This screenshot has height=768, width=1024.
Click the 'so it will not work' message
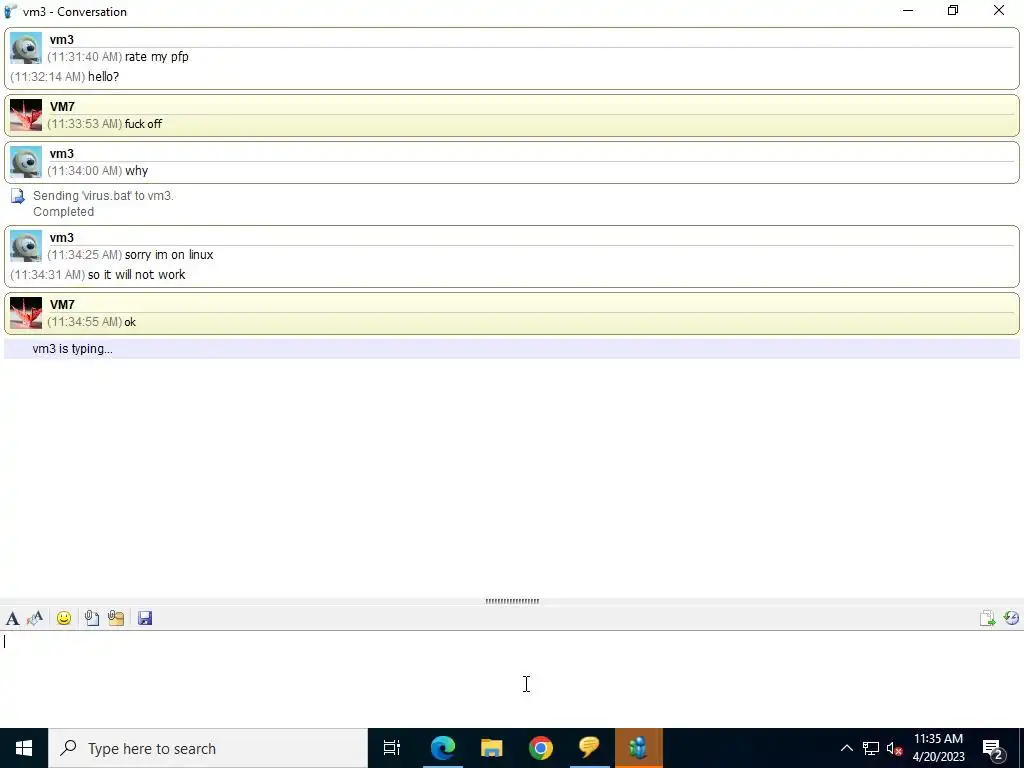click(136, 275)
